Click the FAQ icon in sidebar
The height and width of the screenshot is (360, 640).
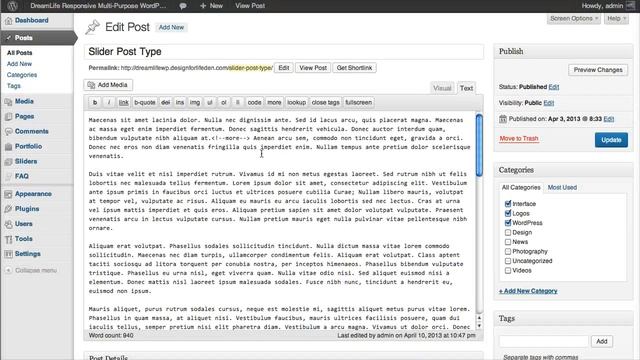pyautogui.click(x=8, y=176)
